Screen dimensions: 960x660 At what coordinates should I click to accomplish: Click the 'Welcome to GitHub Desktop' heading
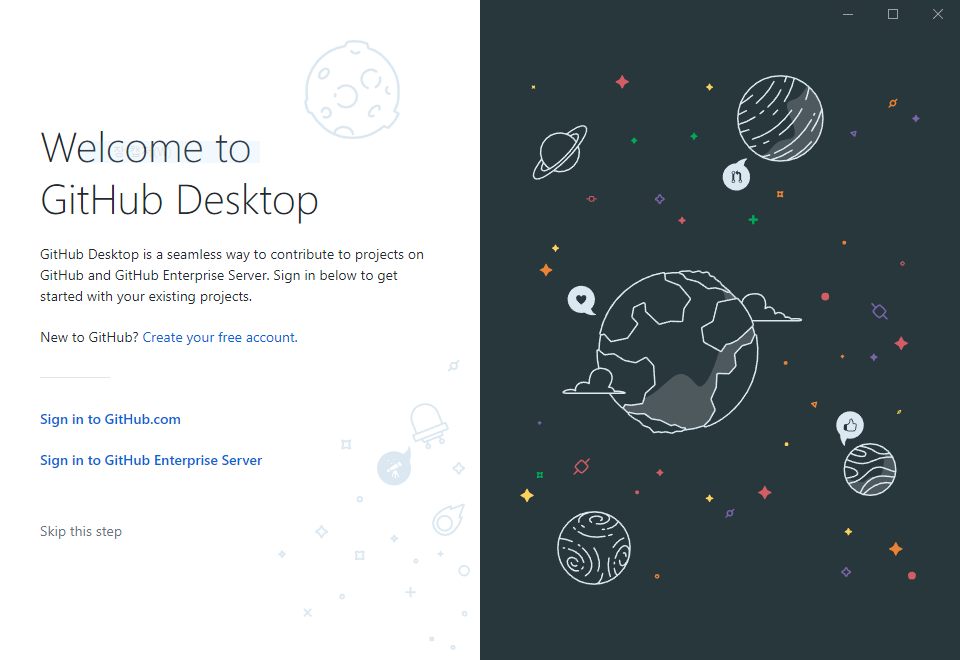[179, 174]
